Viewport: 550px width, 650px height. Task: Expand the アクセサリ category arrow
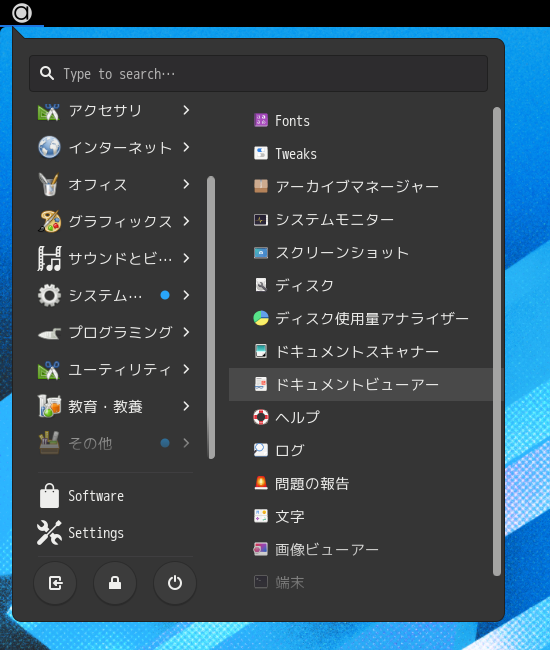coord(186,110)
